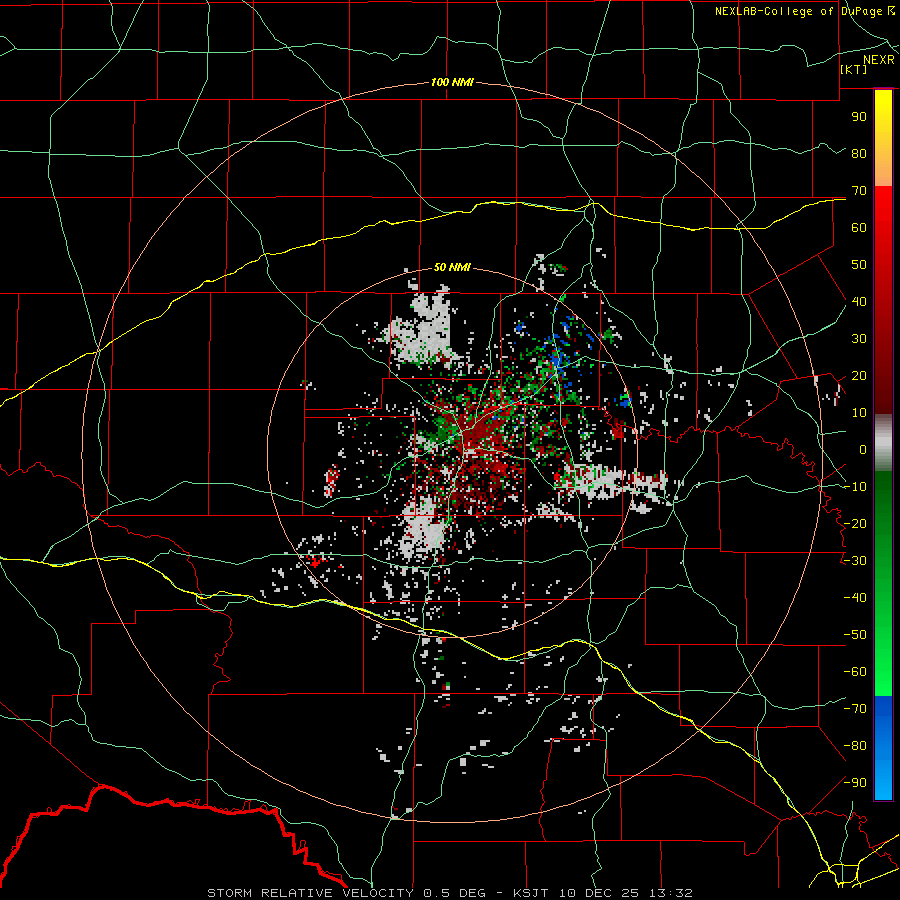Click the -10 value on the velocity scale

point(855,487)
